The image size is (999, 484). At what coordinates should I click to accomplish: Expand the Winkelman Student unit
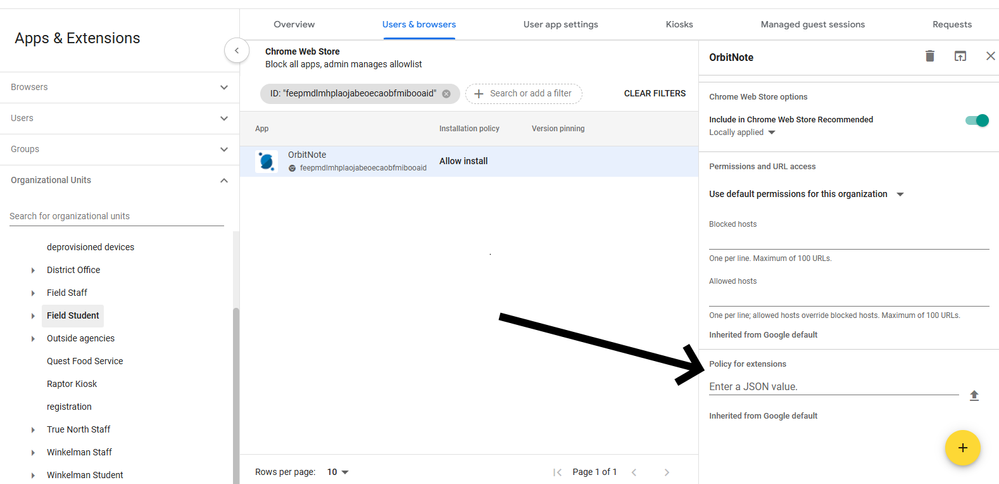tap(33, 475)
